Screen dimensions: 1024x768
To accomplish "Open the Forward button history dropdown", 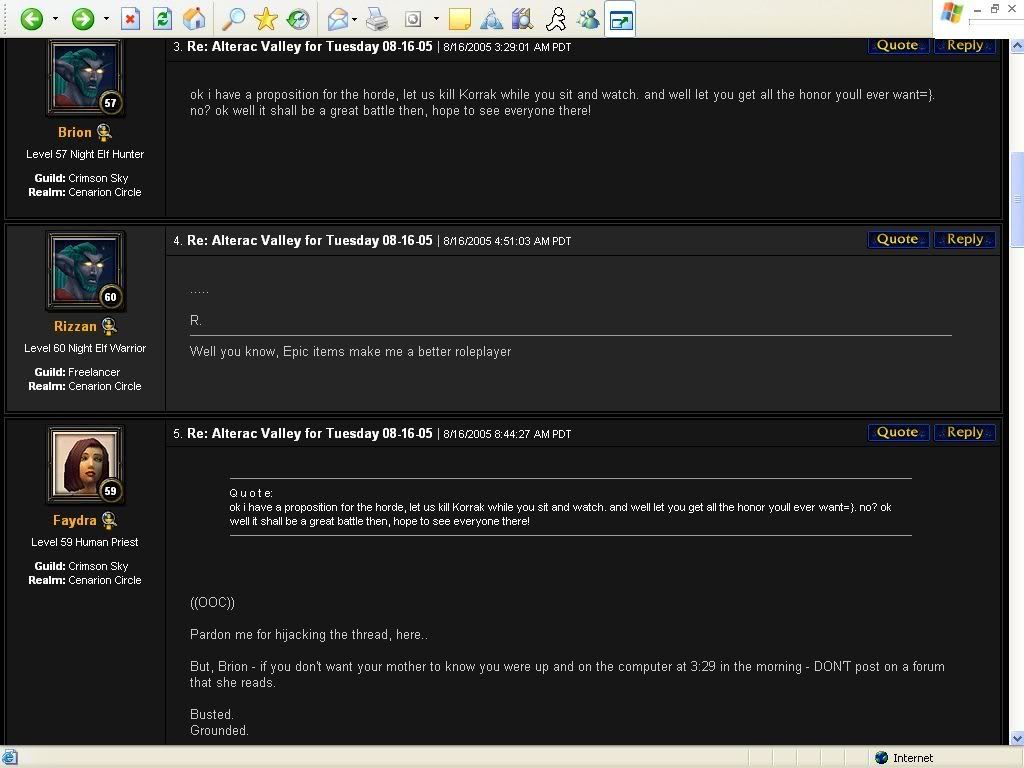I will coord(106,19).
